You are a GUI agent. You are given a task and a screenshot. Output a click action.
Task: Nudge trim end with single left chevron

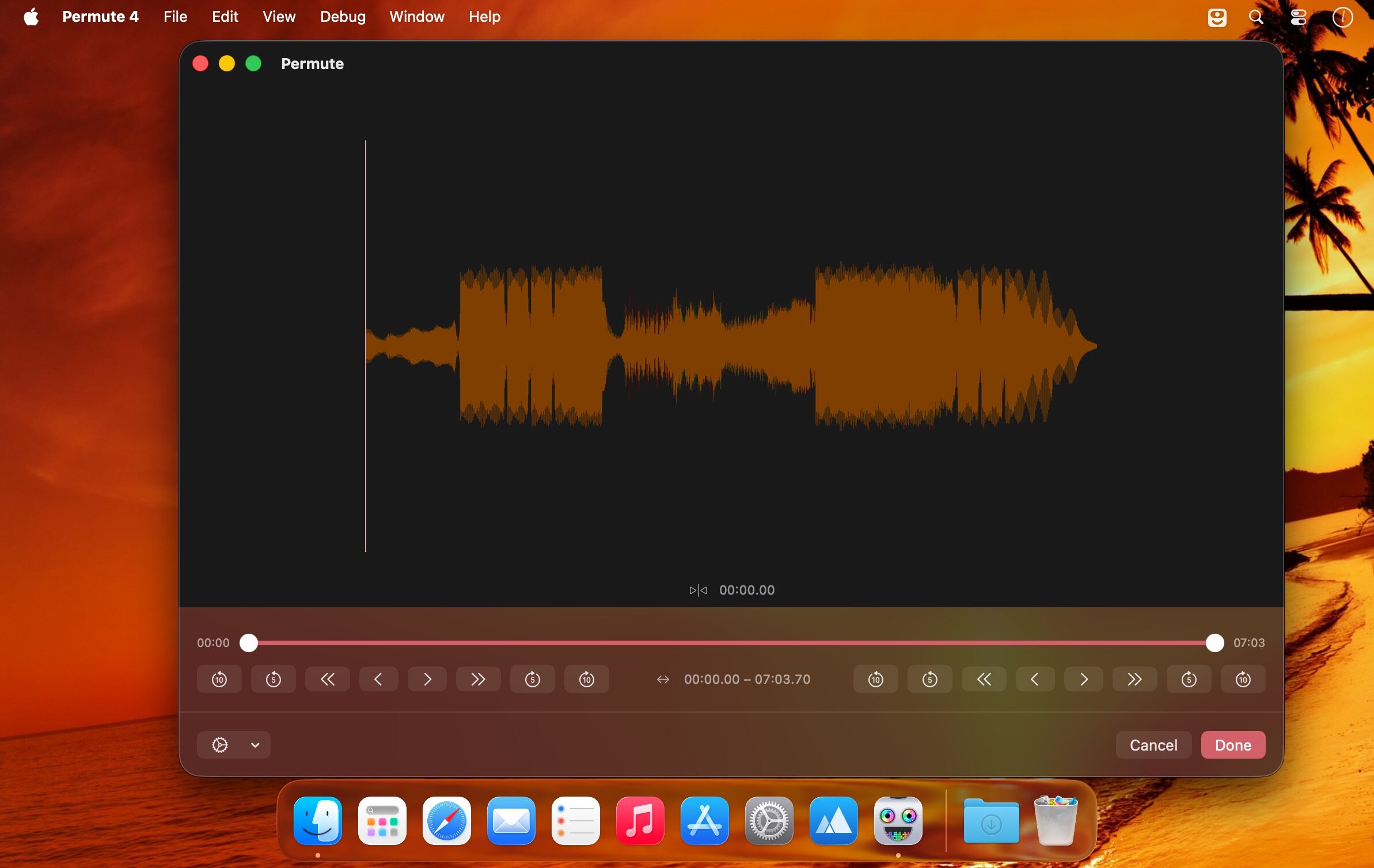coord(1035,679)
